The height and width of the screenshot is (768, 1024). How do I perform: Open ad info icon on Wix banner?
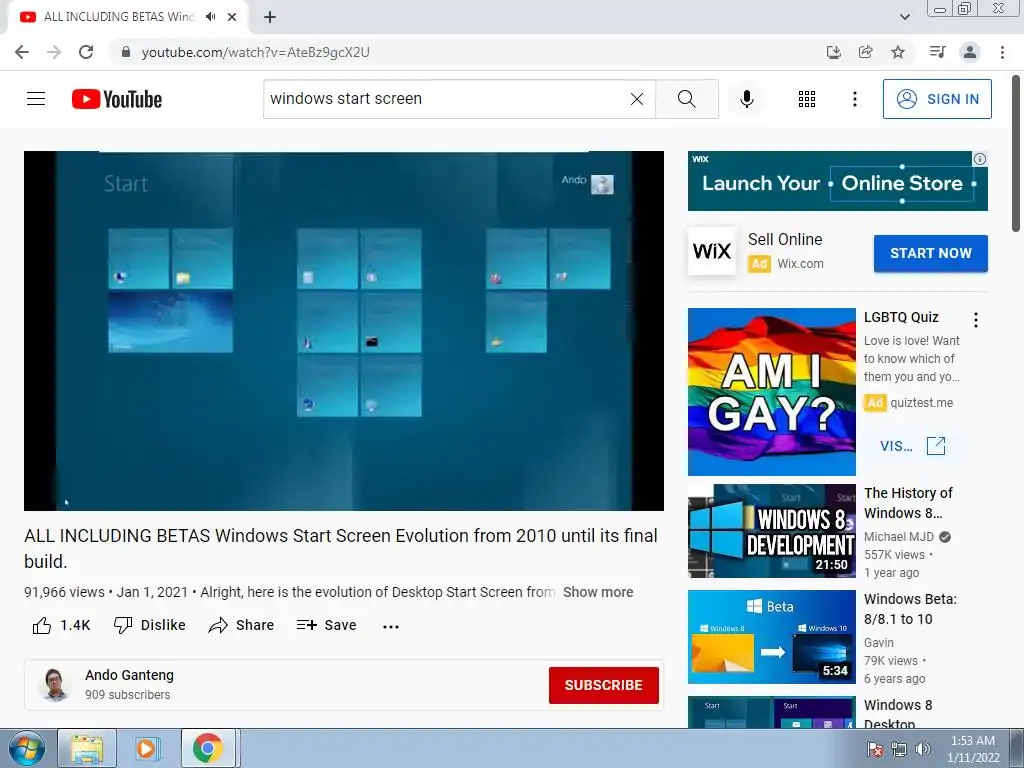[980, 159]
